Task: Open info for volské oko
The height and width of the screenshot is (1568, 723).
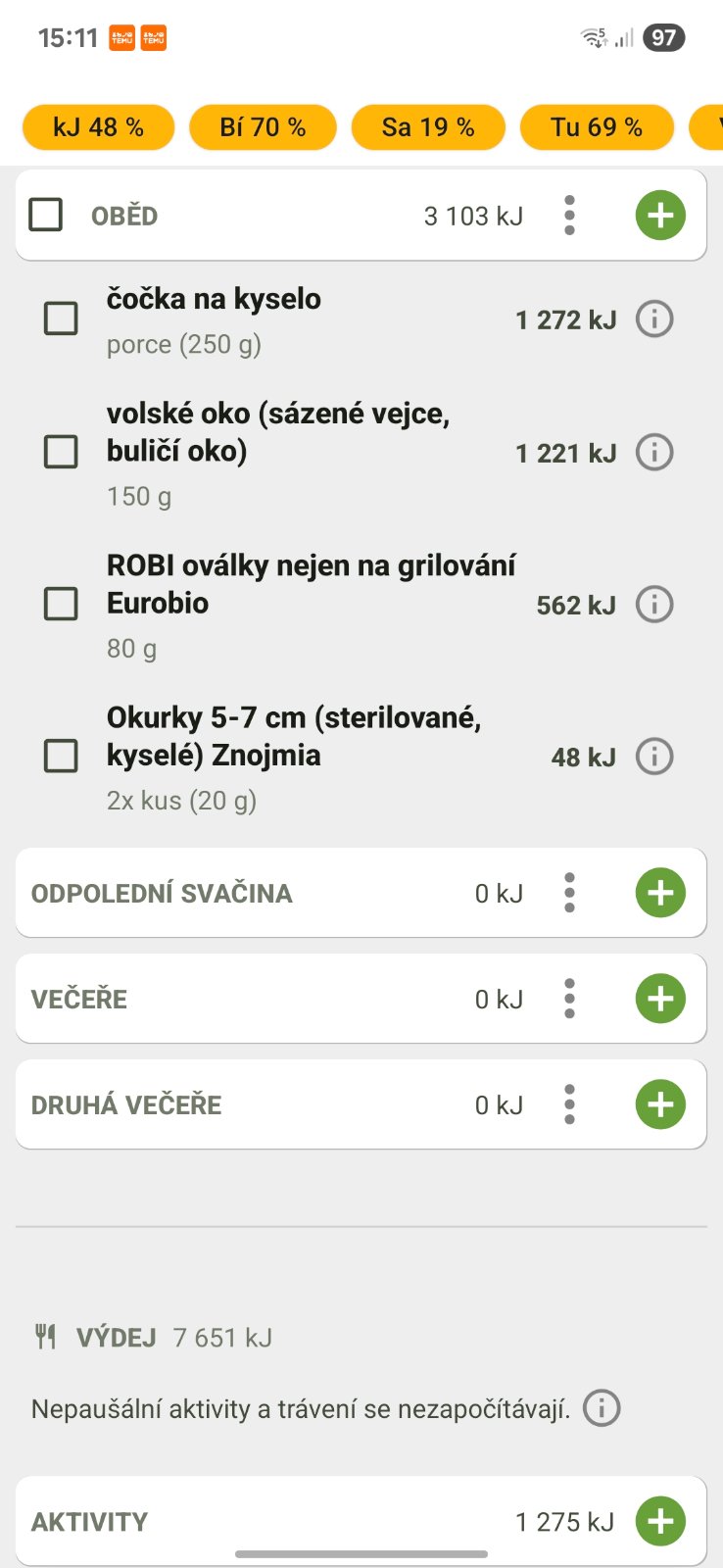Action: click(654, 452)
